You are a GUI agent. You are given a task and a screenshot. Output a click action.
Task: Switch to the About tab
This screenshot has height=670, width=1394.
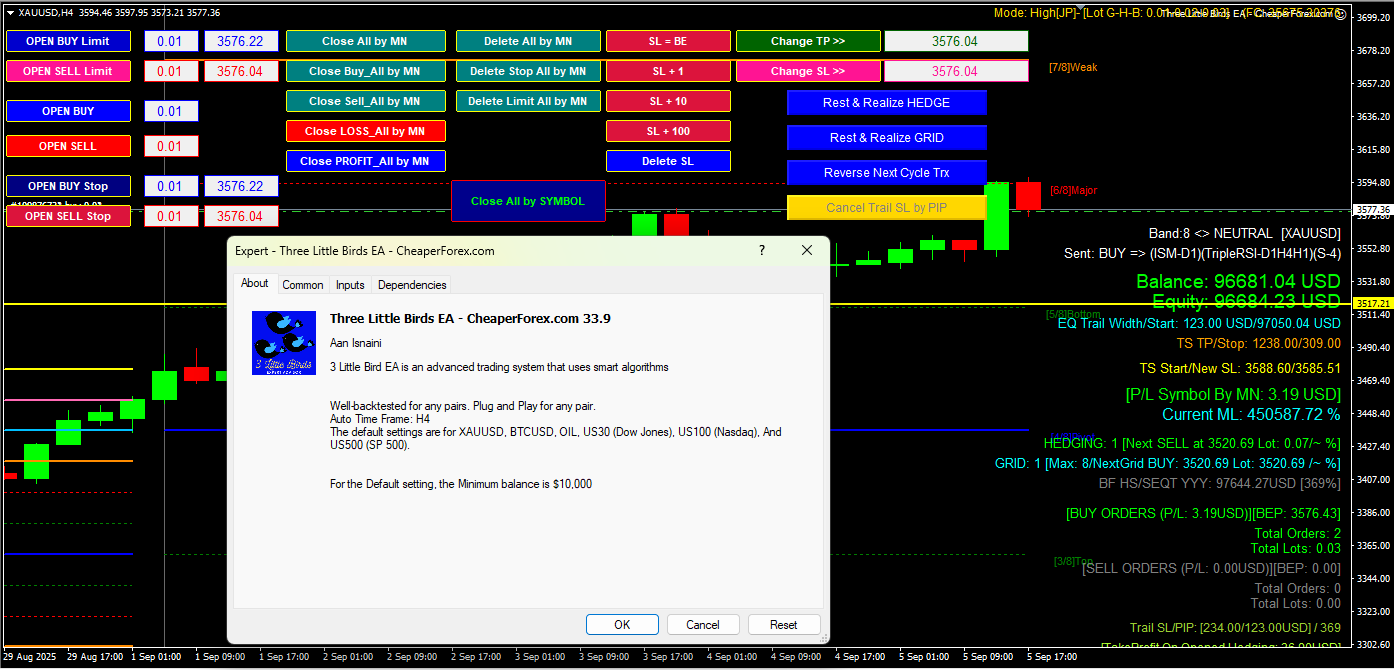[x=255, y=284]
